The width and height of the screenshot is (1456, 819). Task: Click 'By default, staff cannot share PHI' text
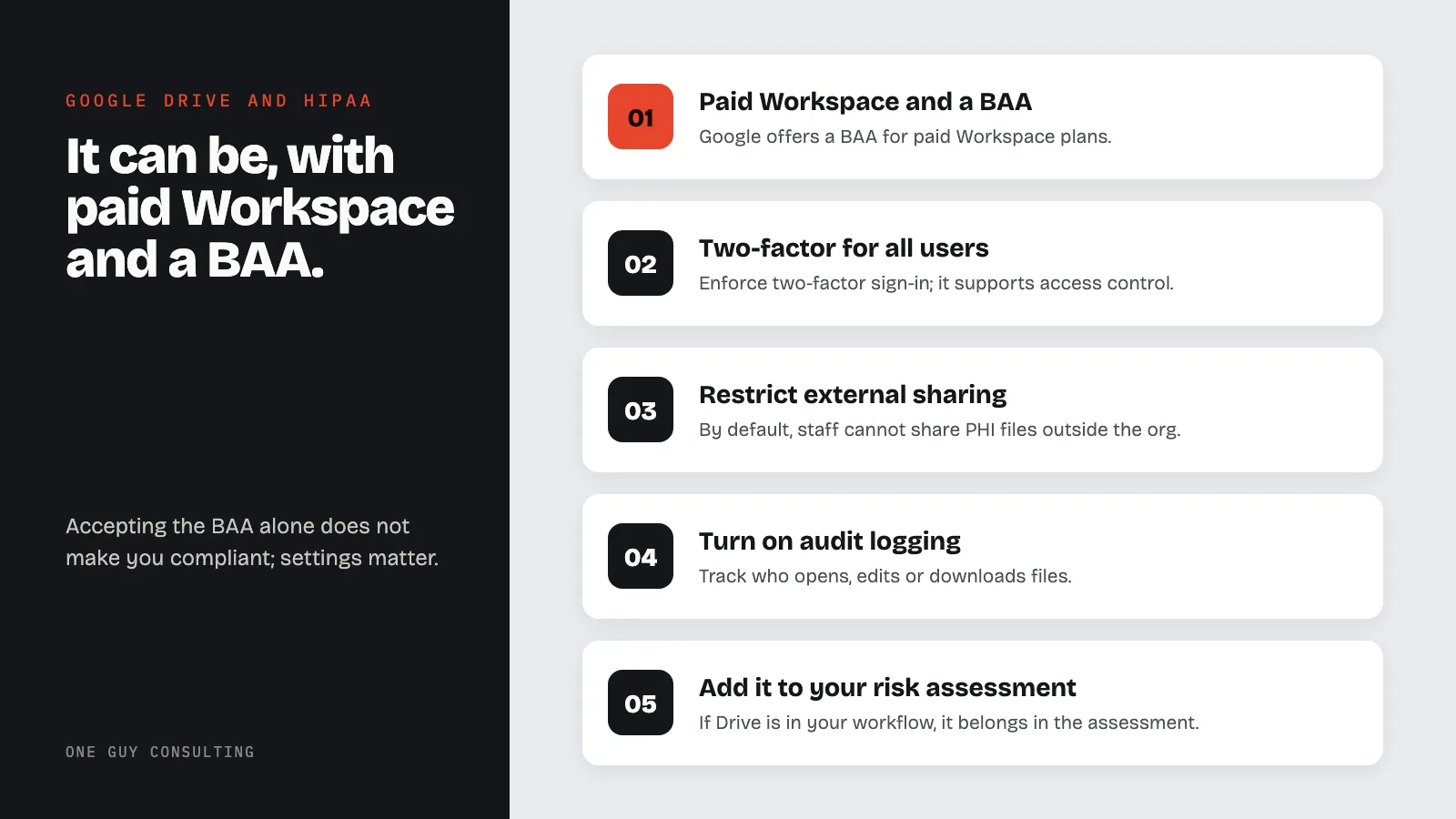point(940,430)
